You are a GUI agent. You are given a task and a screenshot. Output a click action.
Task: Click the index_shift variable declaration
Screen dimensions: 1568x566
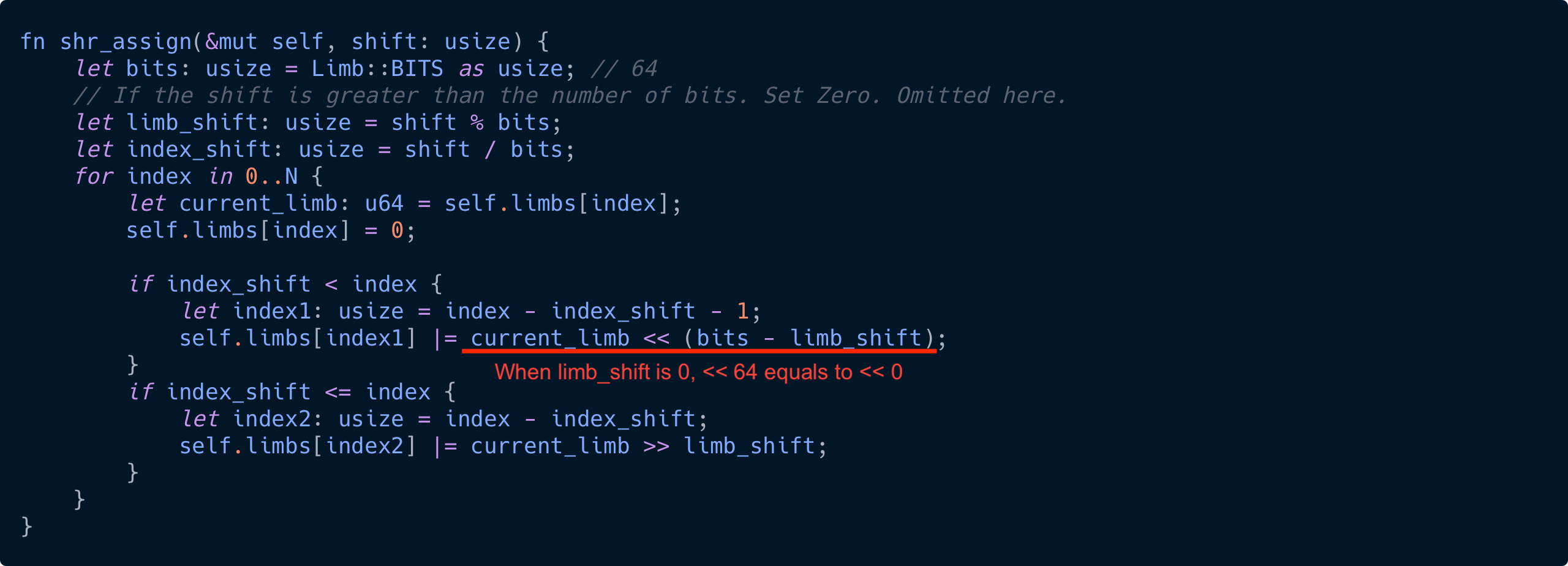(x=198, y=149)
